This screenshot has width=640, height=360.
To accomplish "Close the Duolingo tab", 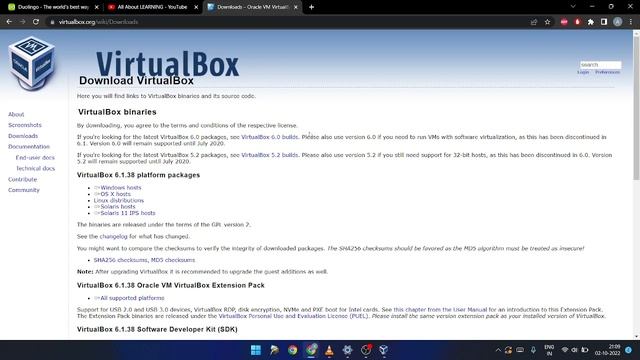I will 97,7.
